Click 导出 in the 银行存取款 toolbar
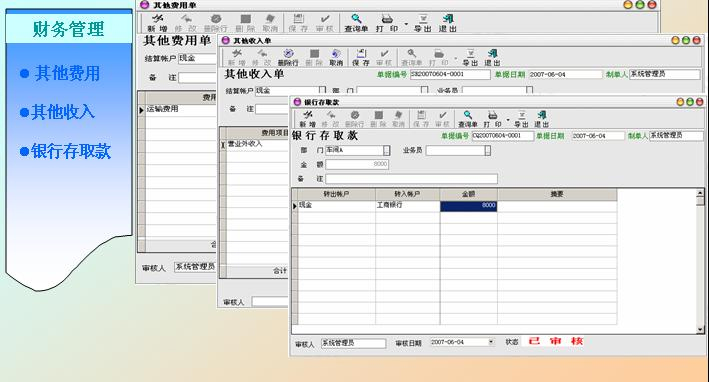709x382 pixels. pos(521,119)
